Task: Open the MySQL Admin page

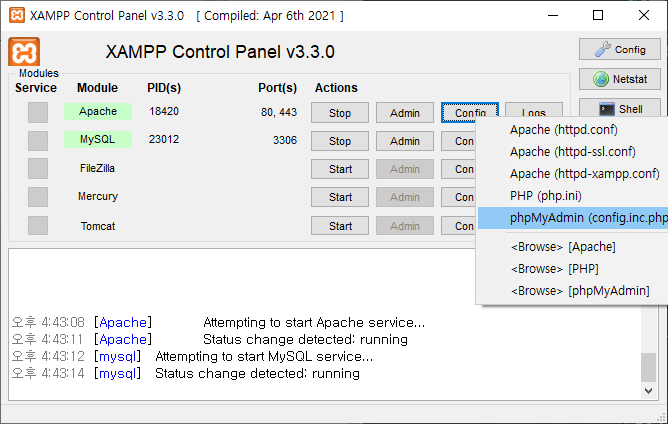Action: point(405,141)
